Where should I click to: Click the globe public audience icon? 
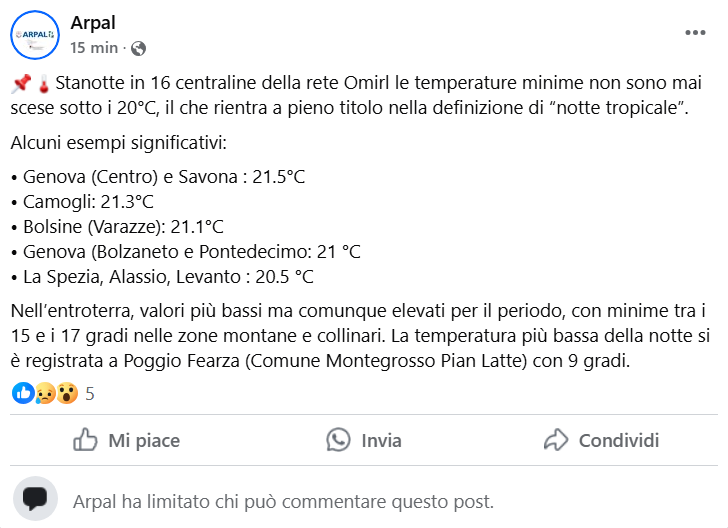[139, 48]
